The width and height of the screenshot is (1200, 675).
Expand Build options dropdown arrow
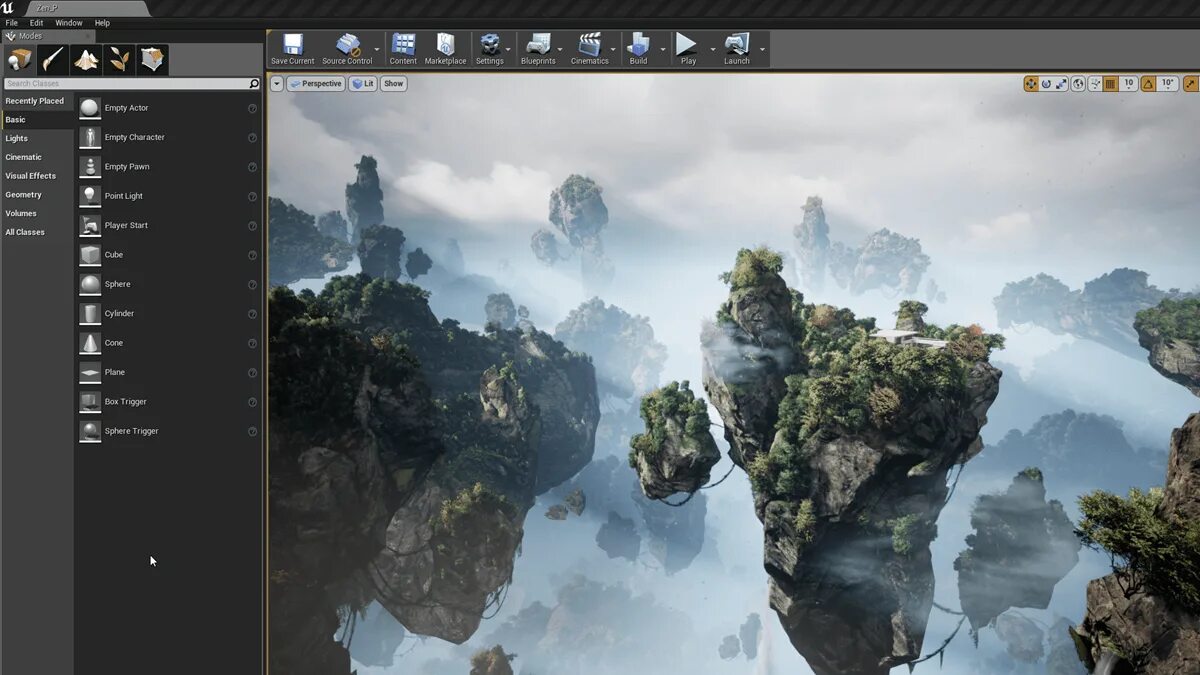pos(662,49)
